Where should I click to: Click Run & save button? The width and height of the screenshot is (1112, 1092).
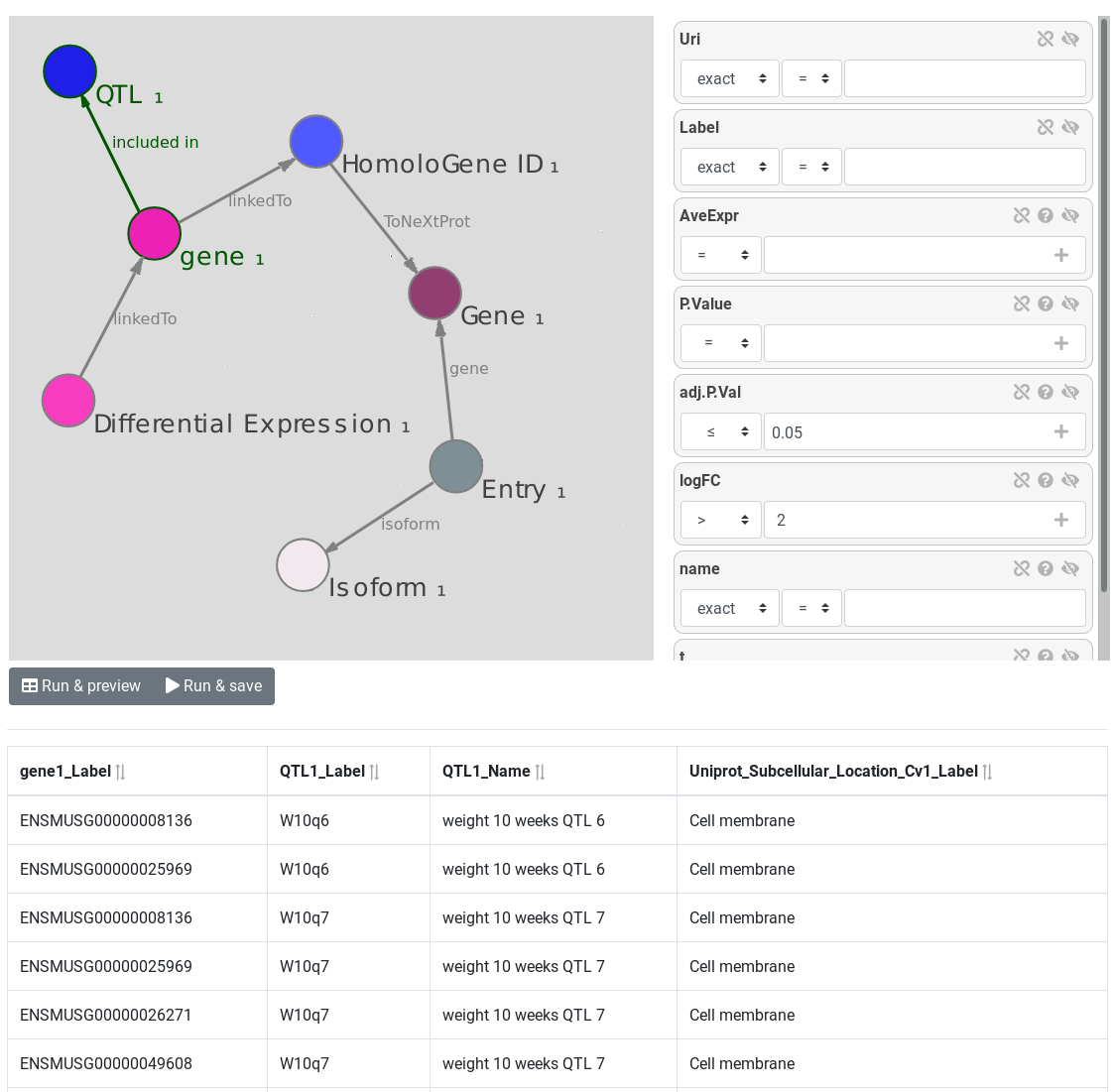click(214, 685)
